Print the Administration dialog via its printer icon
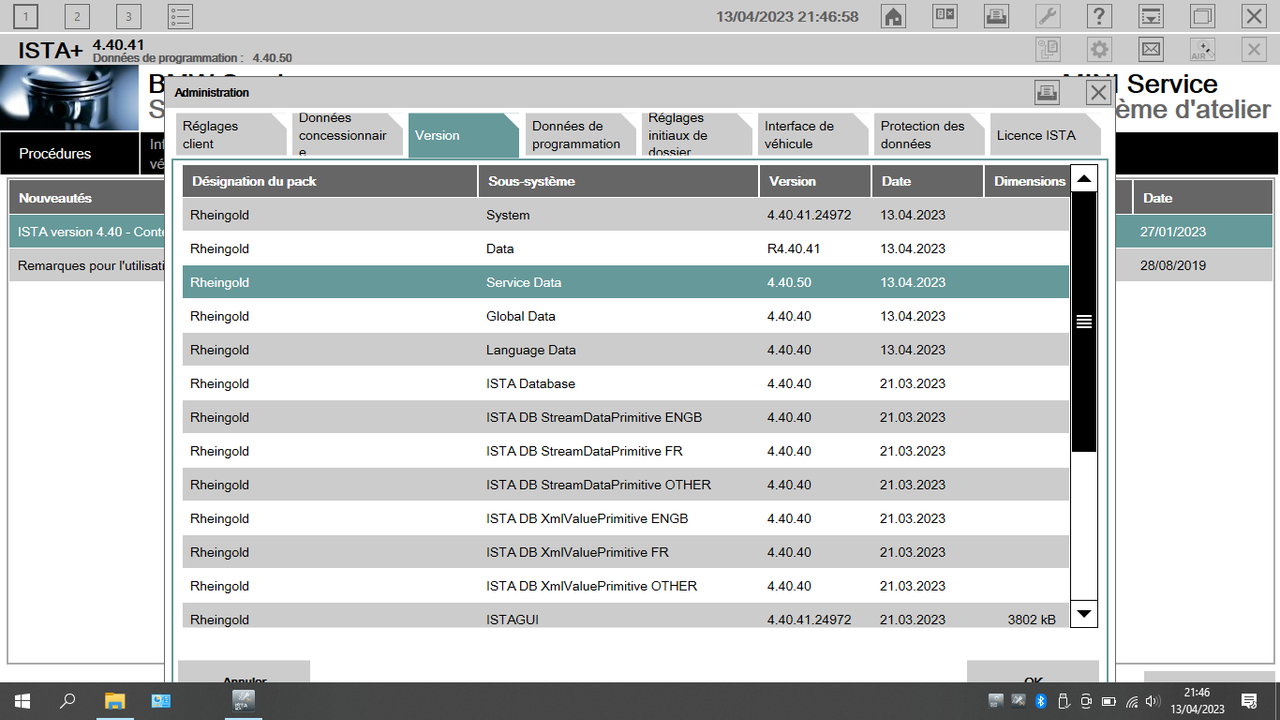The width and height of the screenshot is (1280, 720). (1047, 93)
